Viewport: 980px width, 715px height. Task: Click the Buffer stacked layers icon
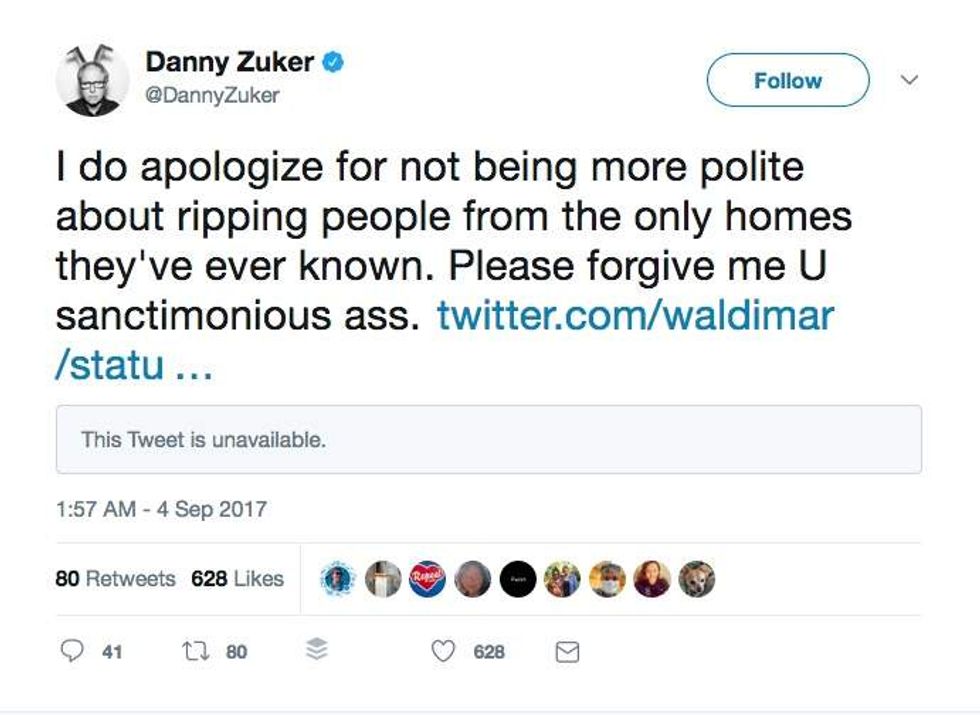316,652
